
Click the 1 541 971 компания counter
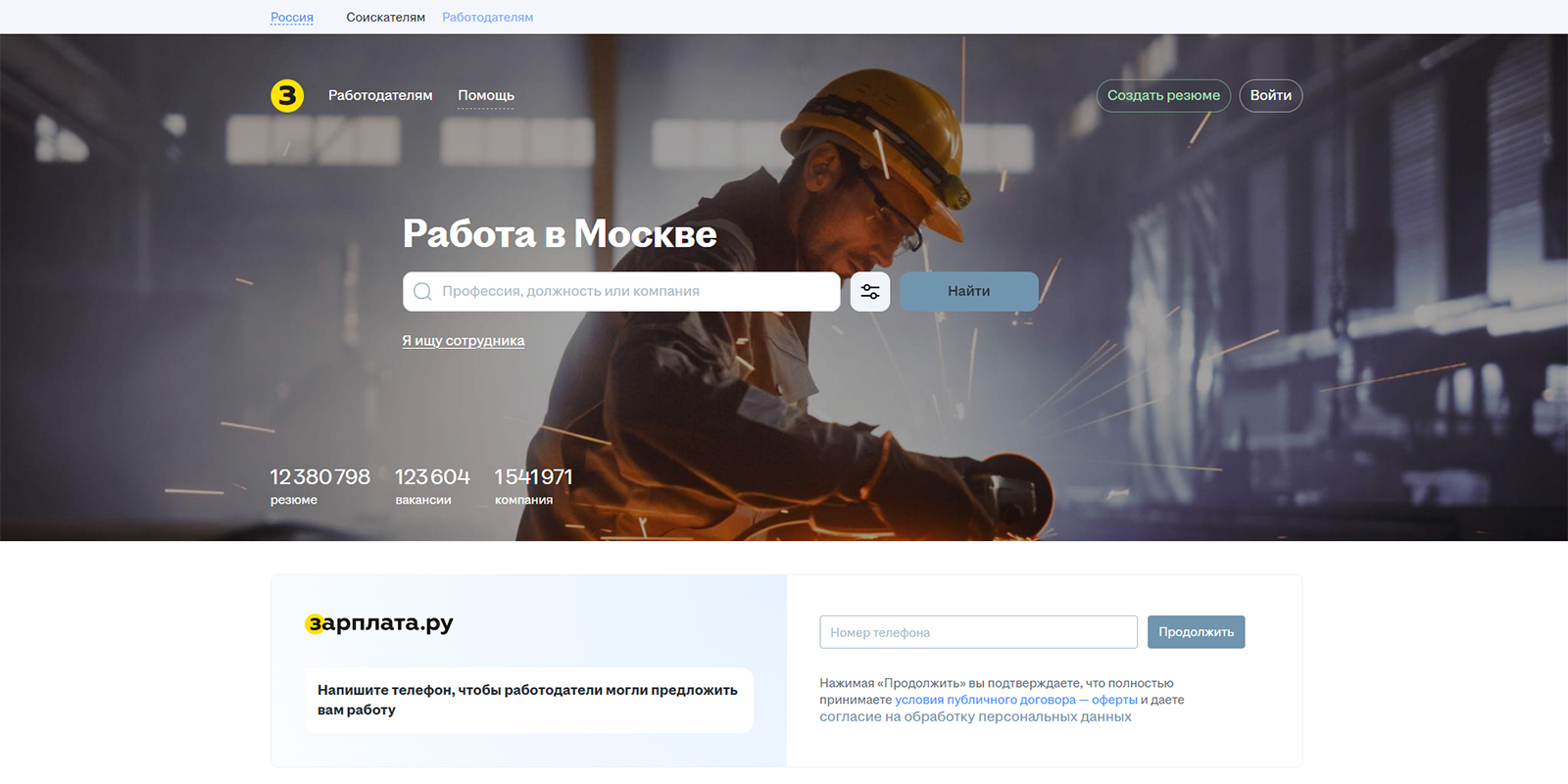(534, 486)
